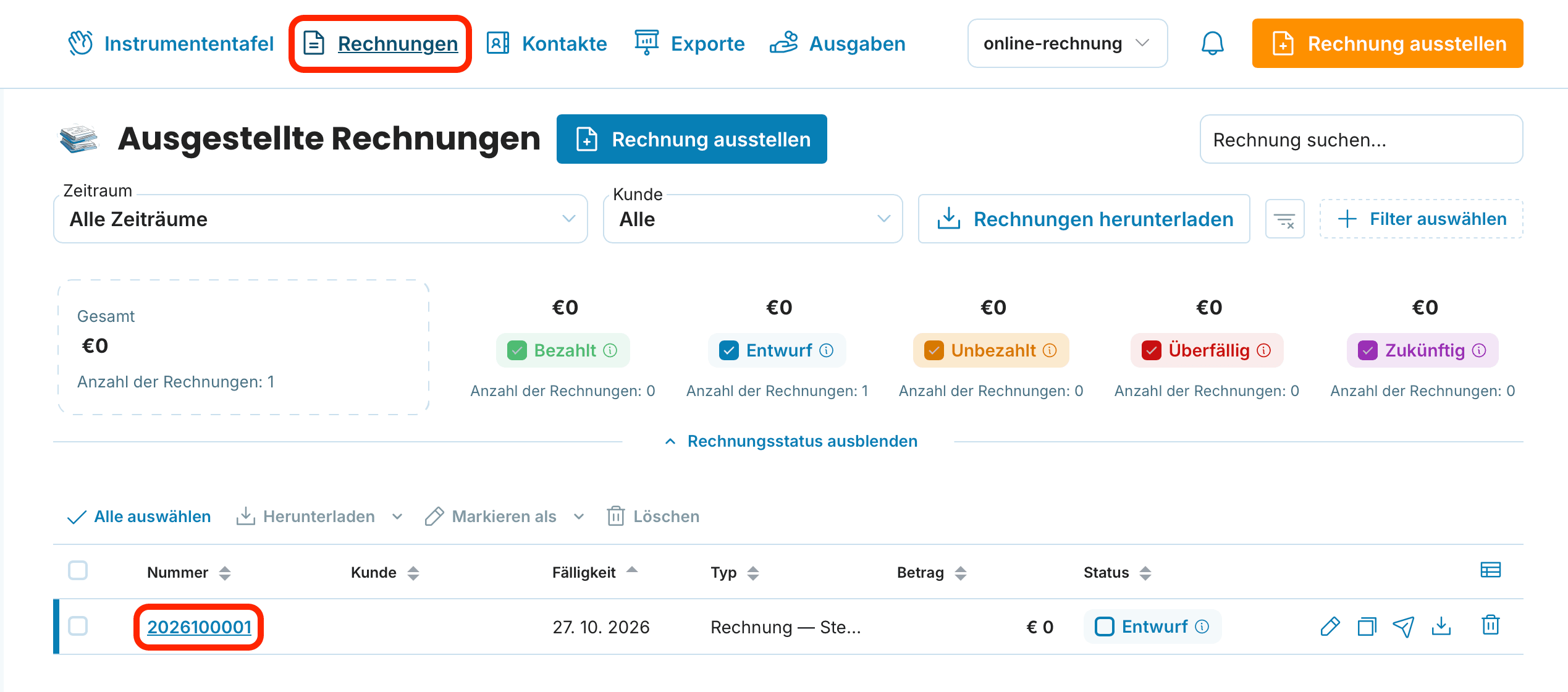This screenshot has height=692, width=1568.
Task: Sort table by Betrag column arrows
Action: 960,573
